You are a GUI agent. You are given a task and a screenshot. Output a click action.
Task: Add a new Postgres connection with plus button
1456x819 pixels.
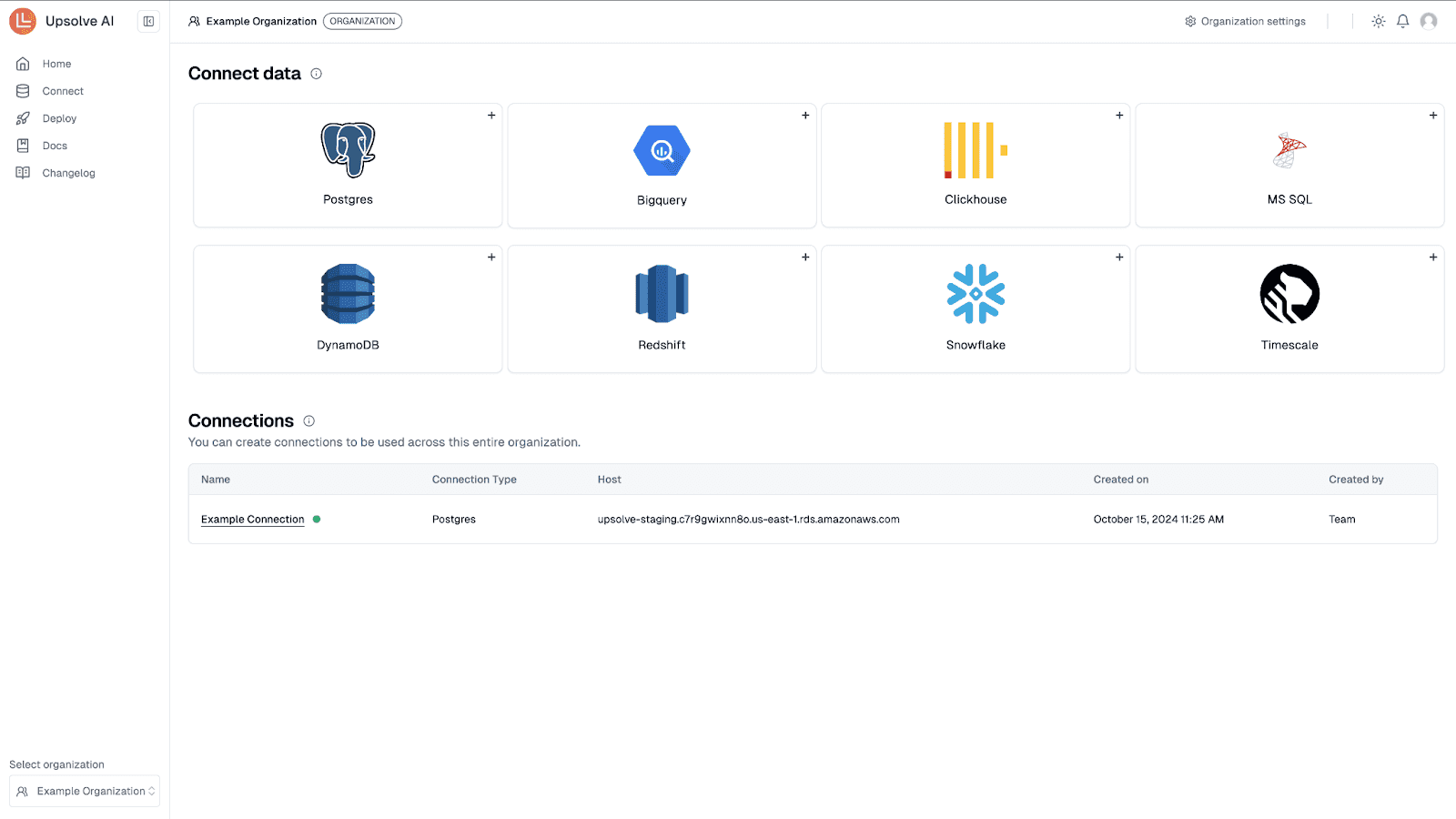click(x=490, y=116)
